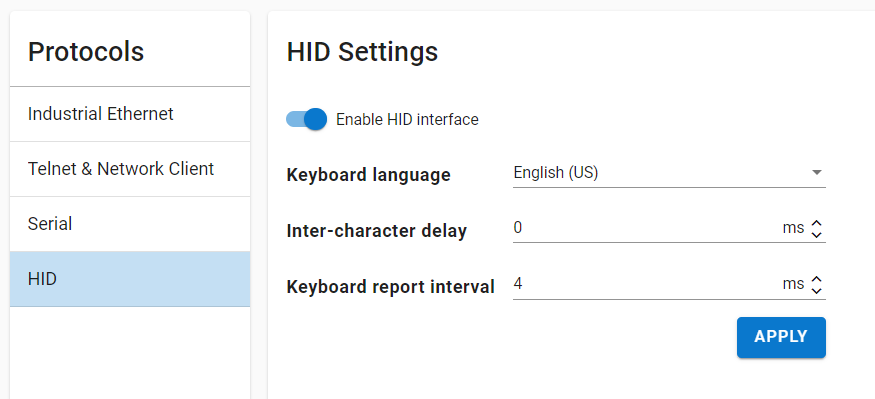Click the Keyboard report interval label
Viewport: 875px width, 399px height.
[391, 286]
